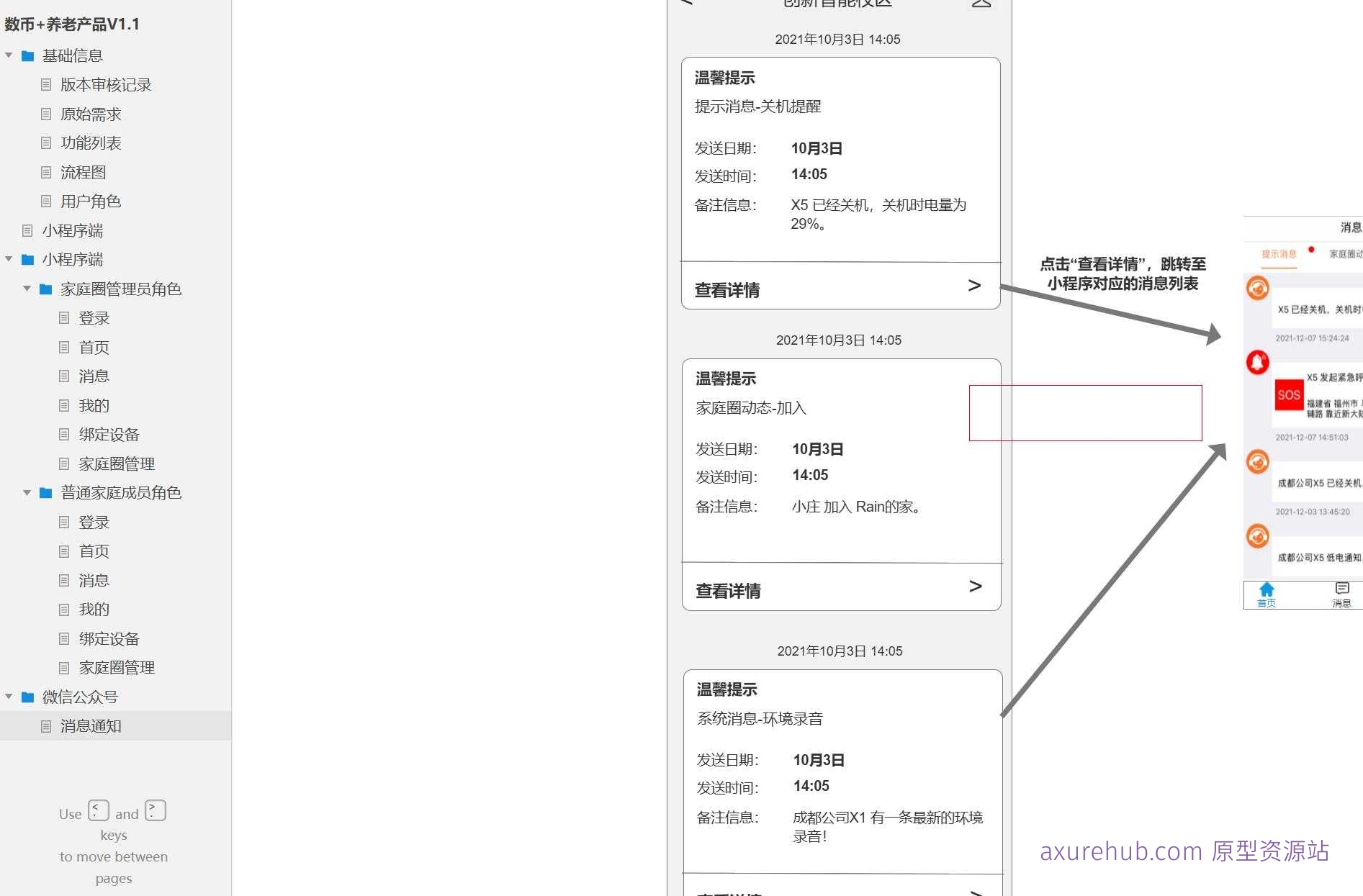Select the 首页 home icon in bottom navigation

[x=1267, y=589]
